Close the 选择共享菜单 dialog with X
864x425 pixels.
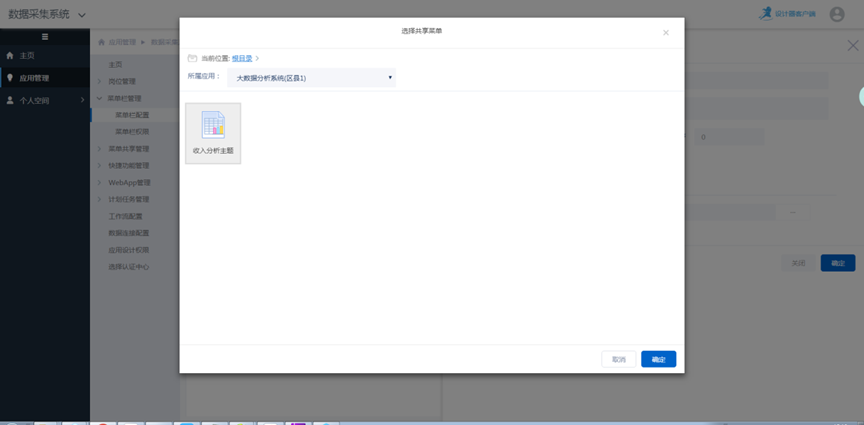click(666, 33)
